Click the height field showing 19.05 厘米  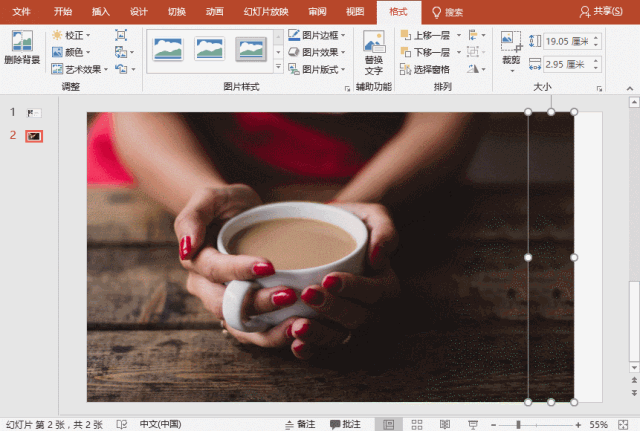point(567,41)
